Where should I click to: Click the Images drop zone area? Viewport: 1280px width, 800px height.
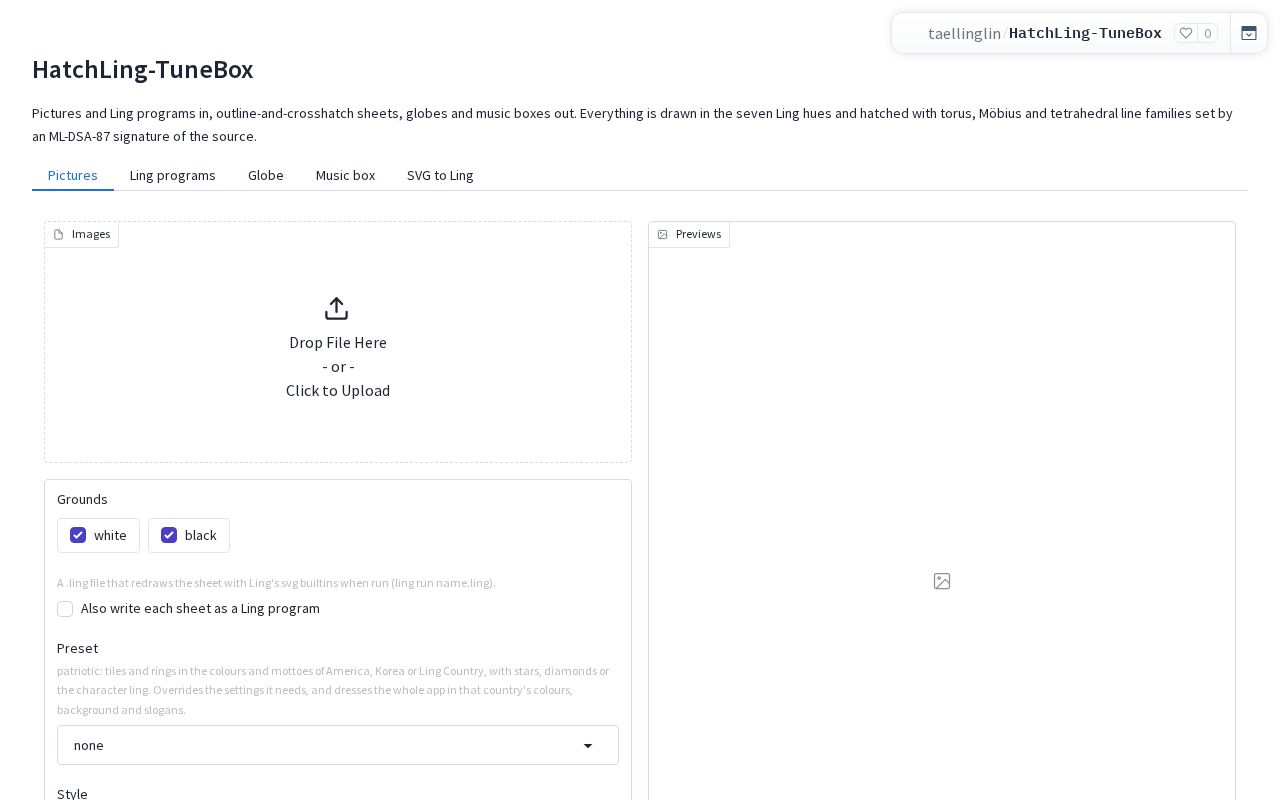338,342
